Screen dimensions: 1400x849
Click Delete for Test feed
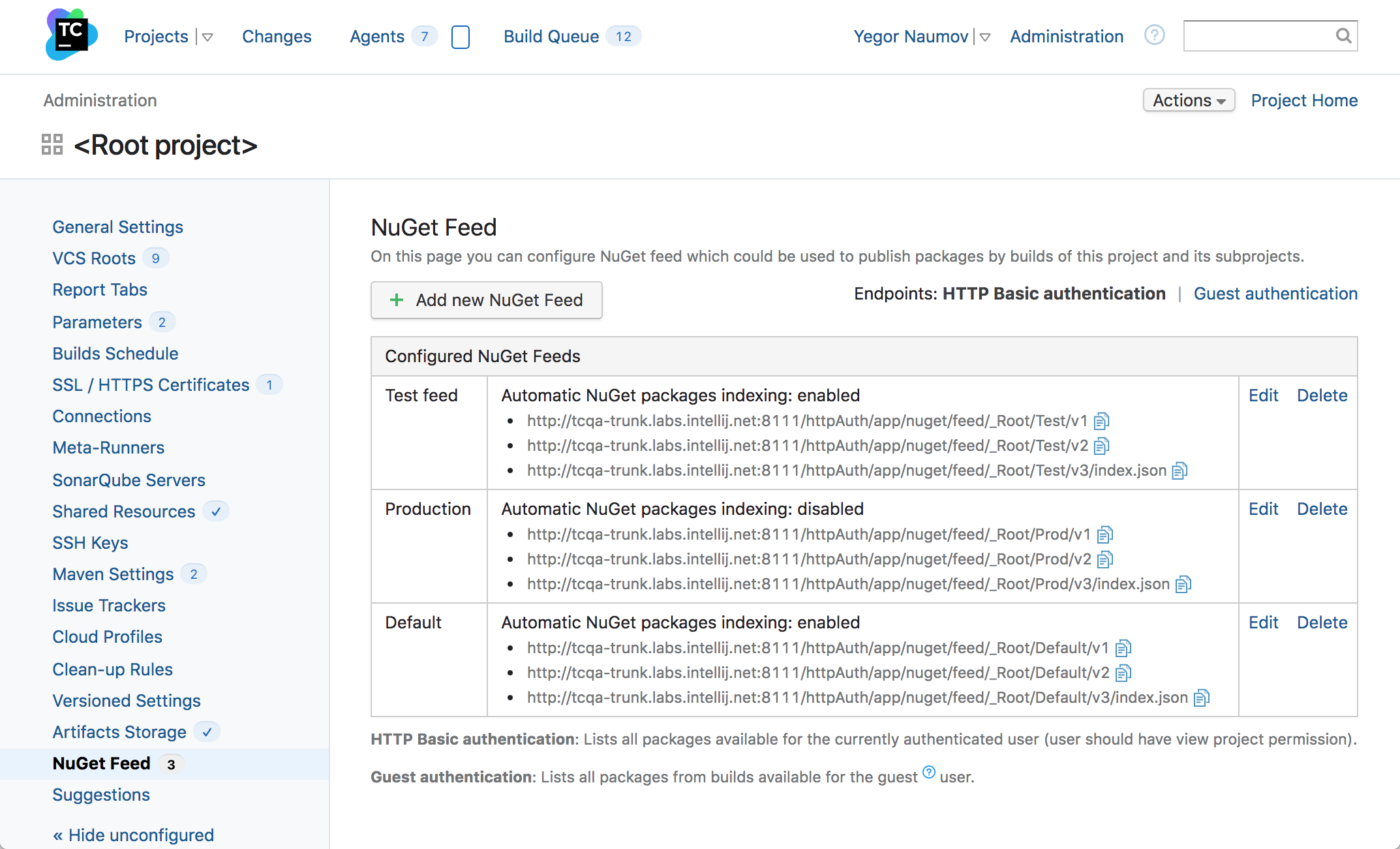point(1322,395)
